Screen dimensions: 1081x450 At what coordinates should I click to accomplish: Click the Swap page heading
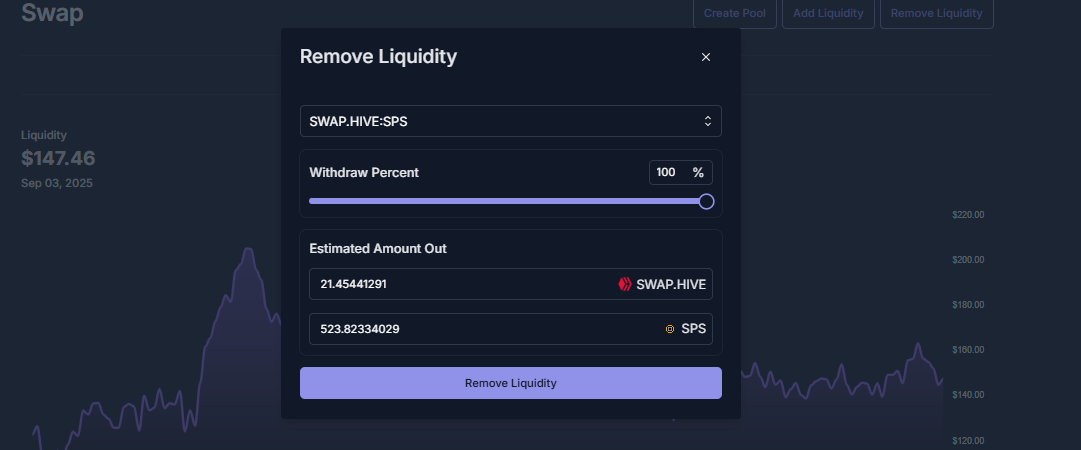point(52,12)
